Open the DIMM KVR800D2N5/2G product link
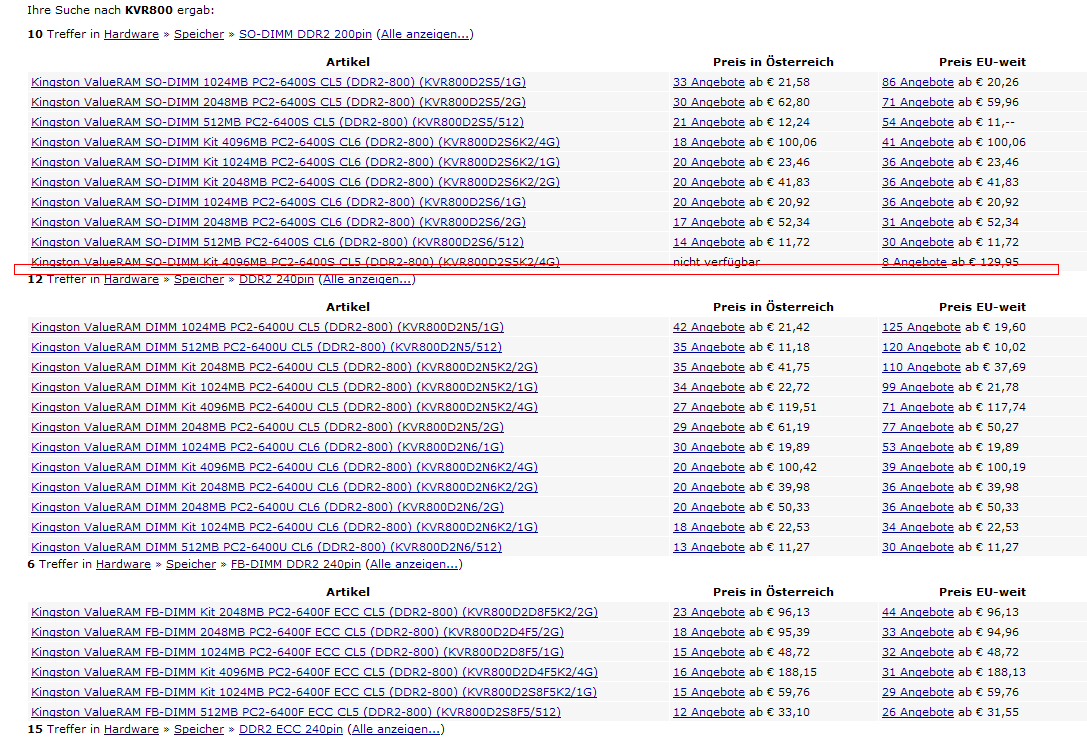1087x740 pixels. tap(268, 428)
